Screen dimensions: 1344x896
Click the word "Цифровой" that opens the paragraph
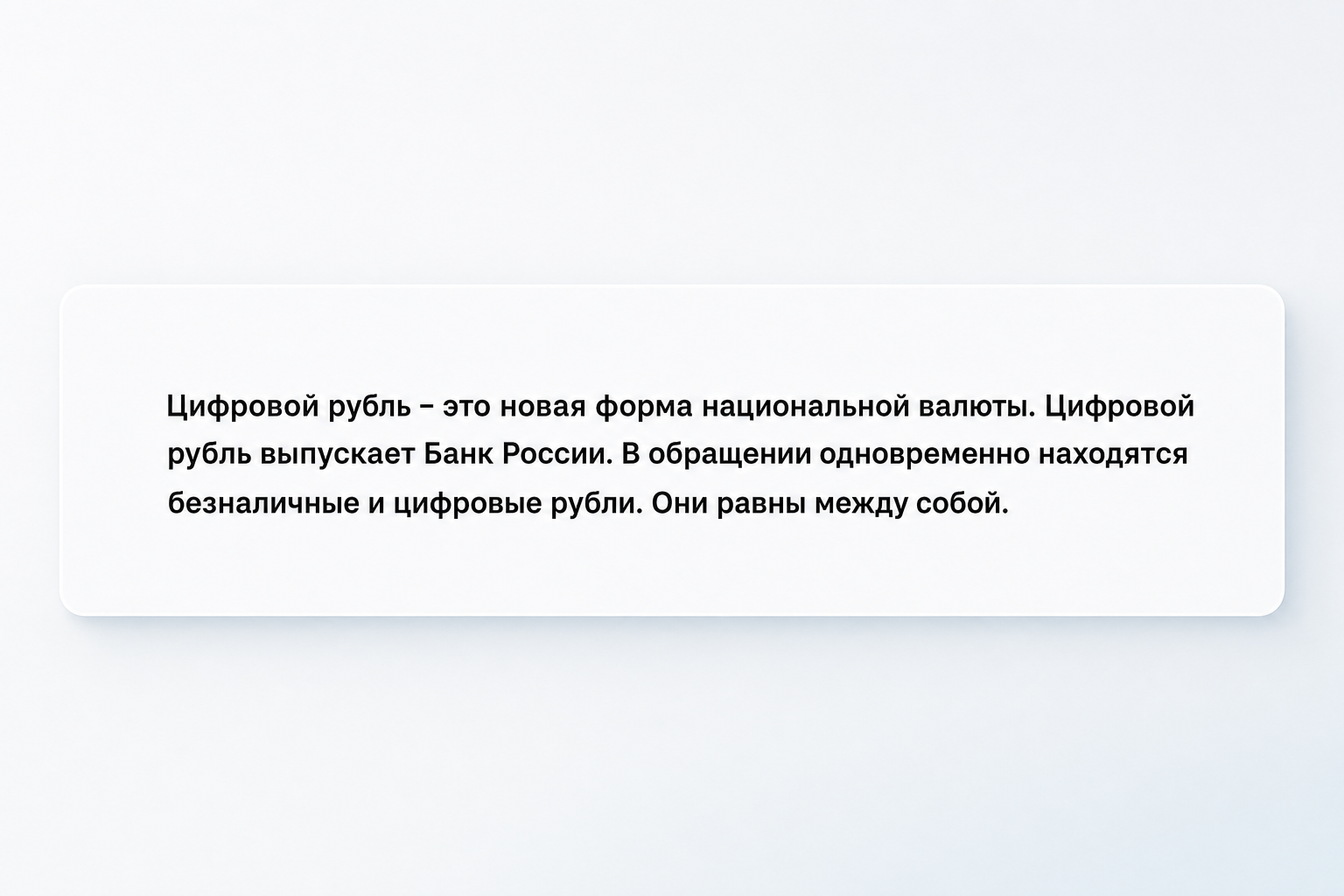pos(241,408)
